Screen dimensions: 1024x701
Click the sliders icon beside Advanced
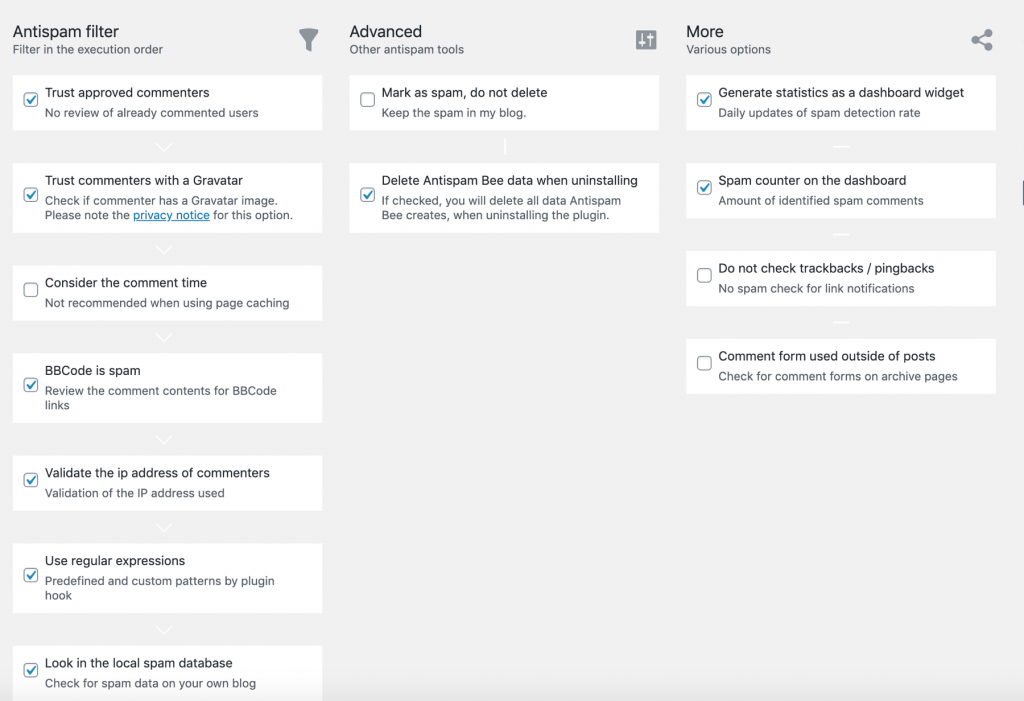[x=646, y=40]
